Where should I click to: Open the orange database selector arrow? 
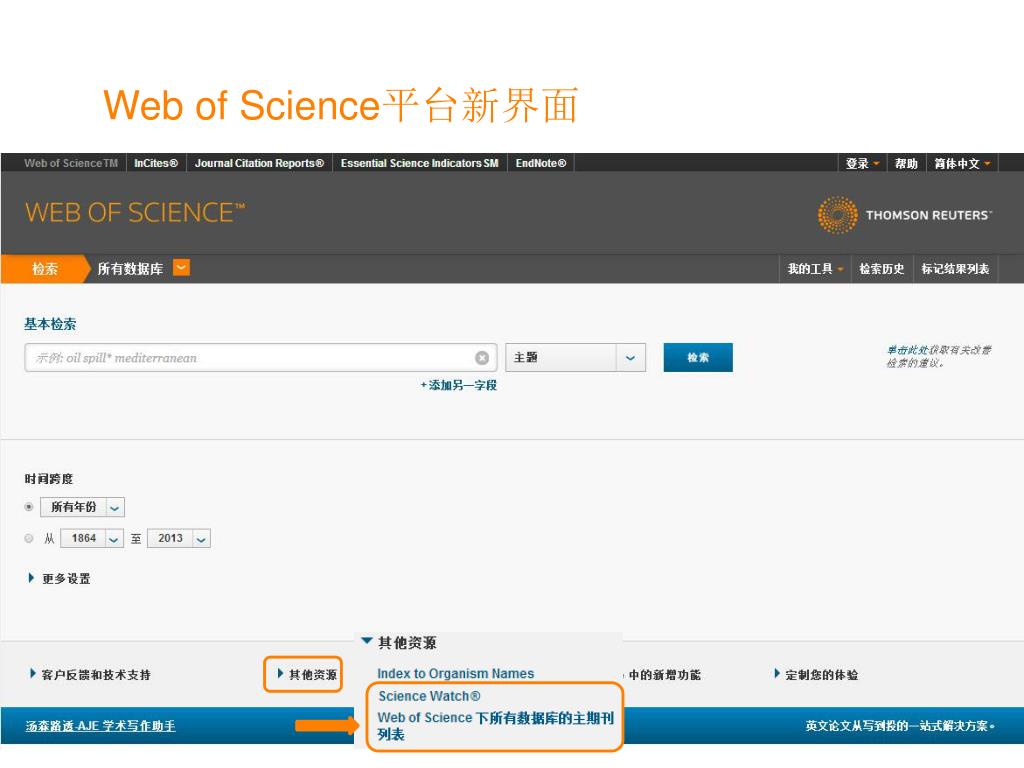[x=182, y=268]
